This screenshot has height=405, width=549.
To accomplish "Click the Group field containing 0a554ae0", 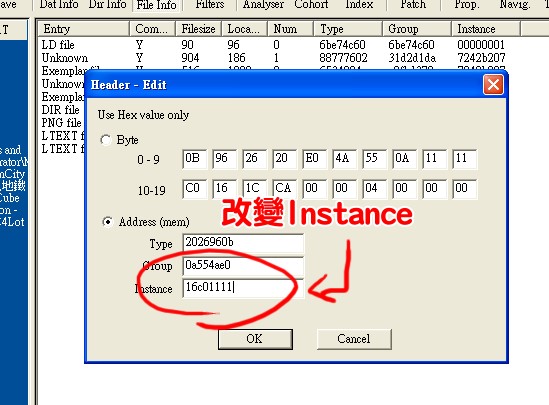I will pos(243,265).
